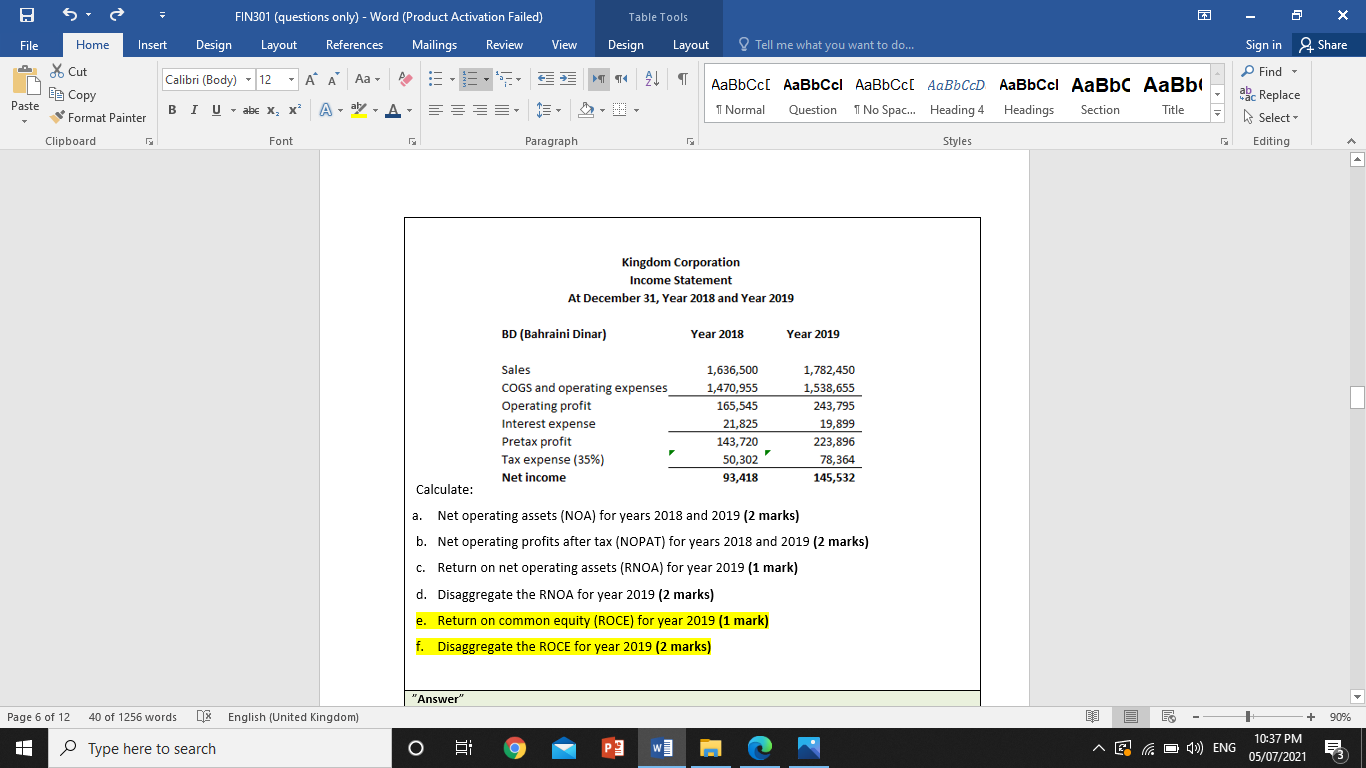
Task: Undo the last action
Action: (x=71, y=16)
